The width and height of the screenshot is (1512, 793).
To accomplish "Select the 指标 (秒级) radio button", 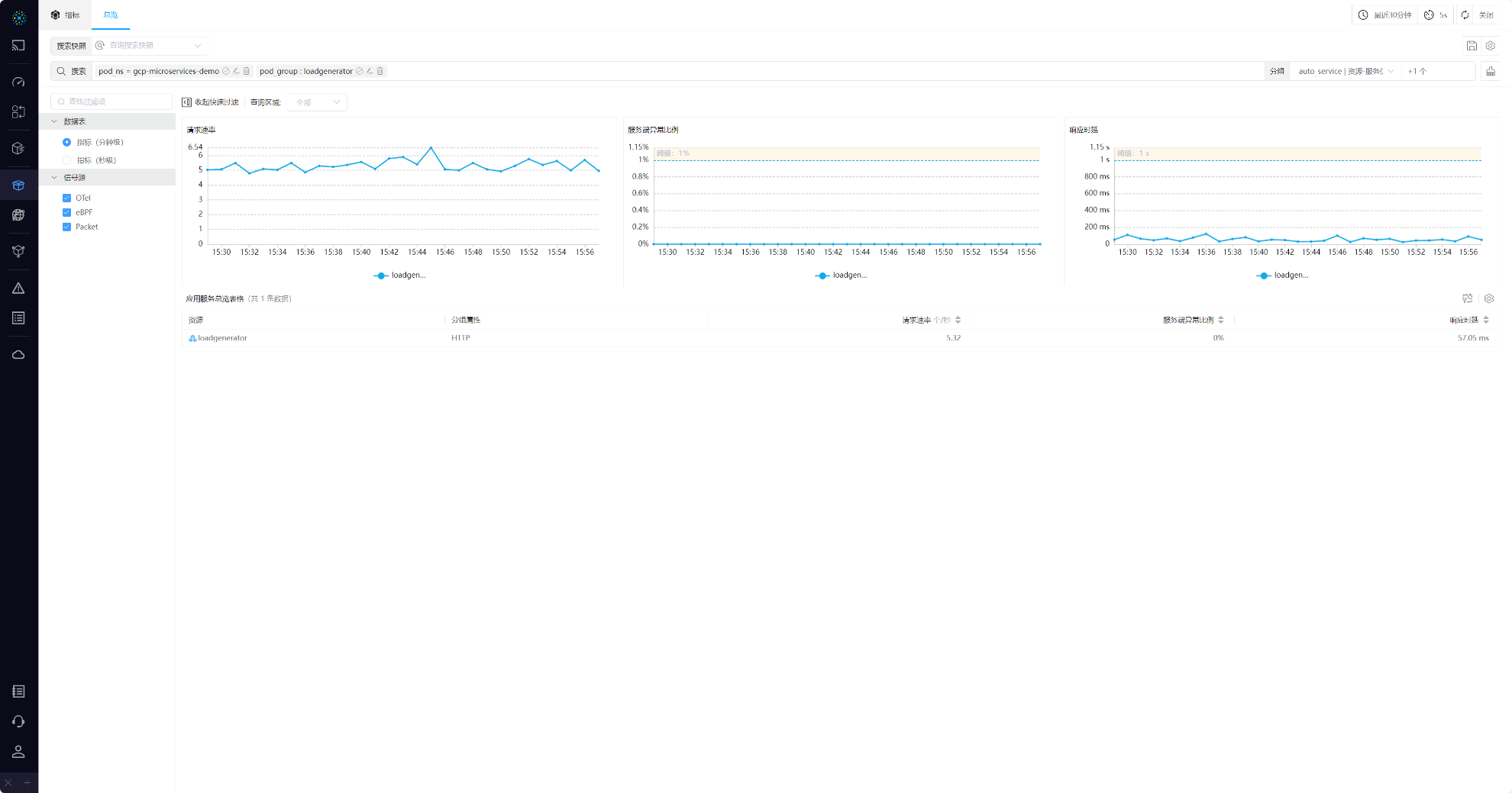I will point(66,160).
